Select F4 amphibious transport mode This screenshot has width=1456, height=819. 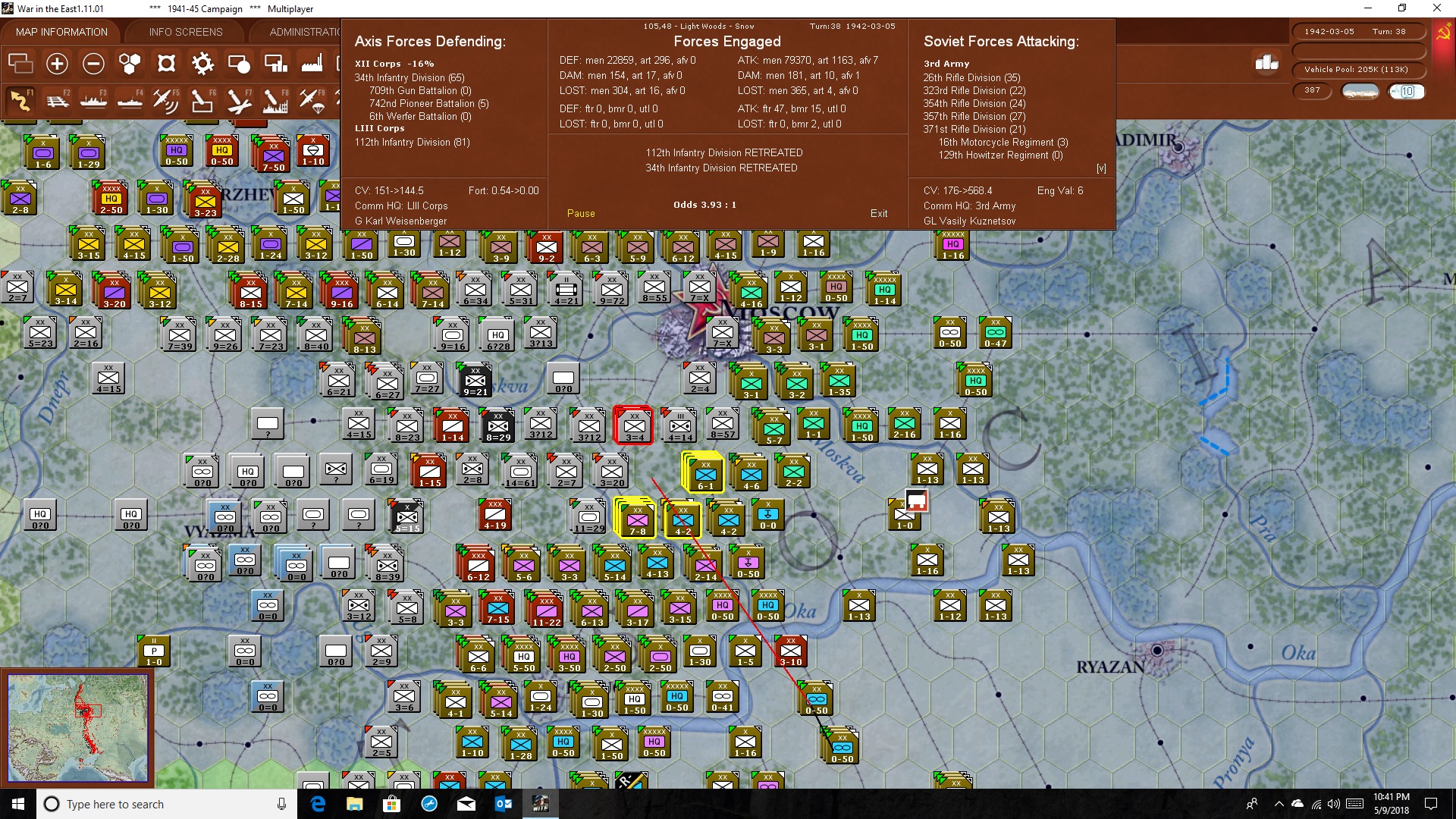[130, 101]
